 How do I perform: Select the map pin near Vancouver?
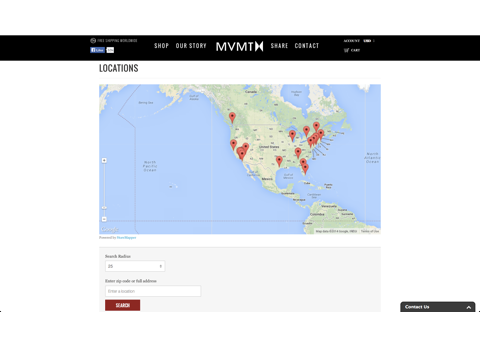232,117
